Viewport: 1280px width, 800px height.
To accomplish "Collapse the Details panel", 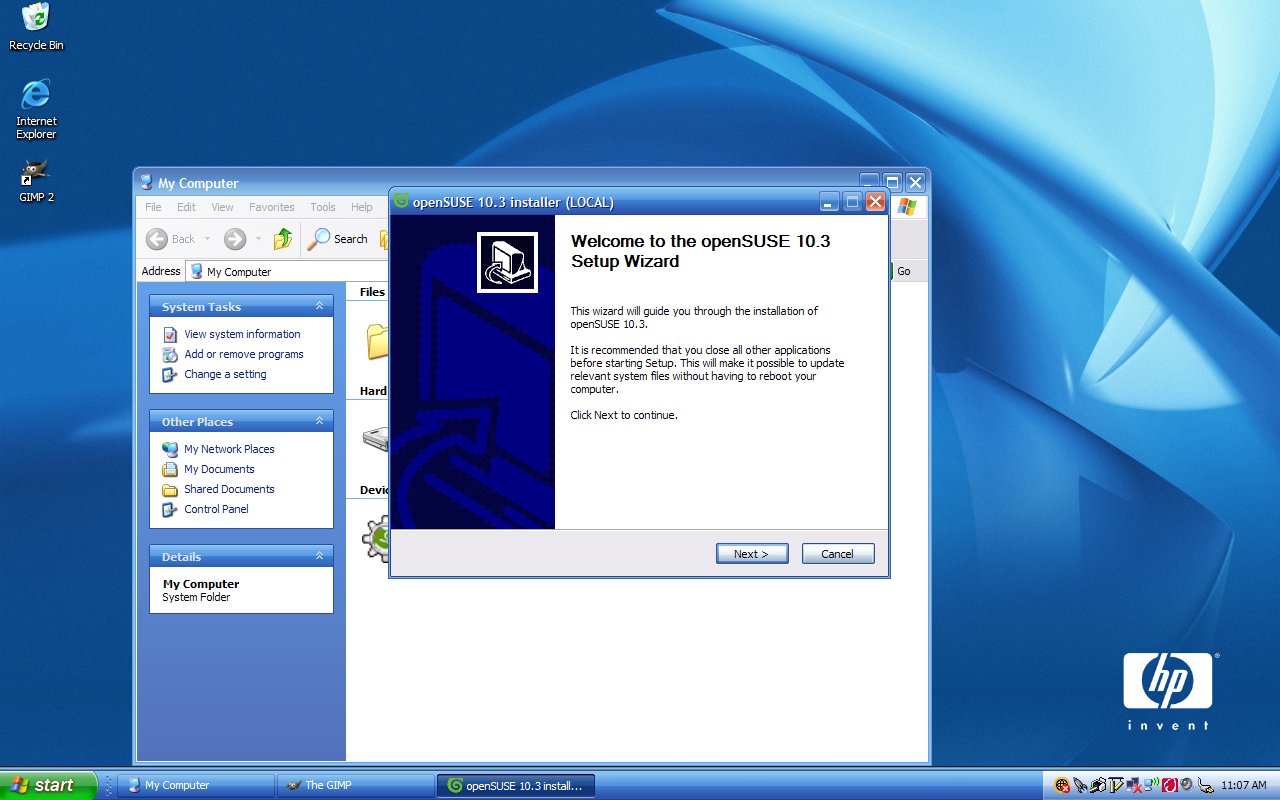I will pyautogui.click(x=319, y=556).
